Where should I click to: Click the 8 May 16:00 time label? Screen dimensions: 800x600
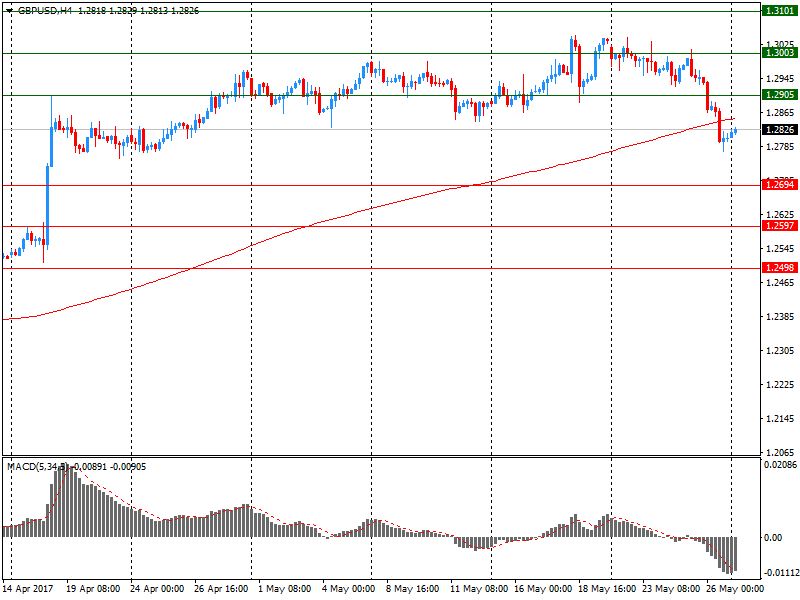[x=412, y=589]
